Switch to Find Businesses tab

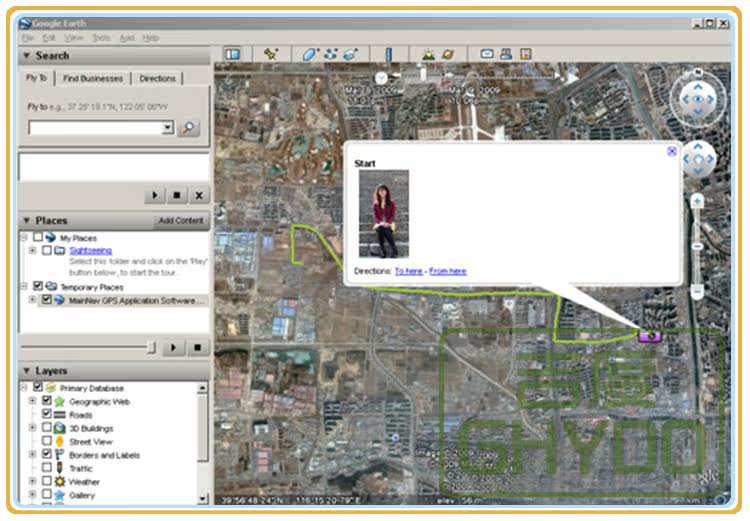[93, 78]
